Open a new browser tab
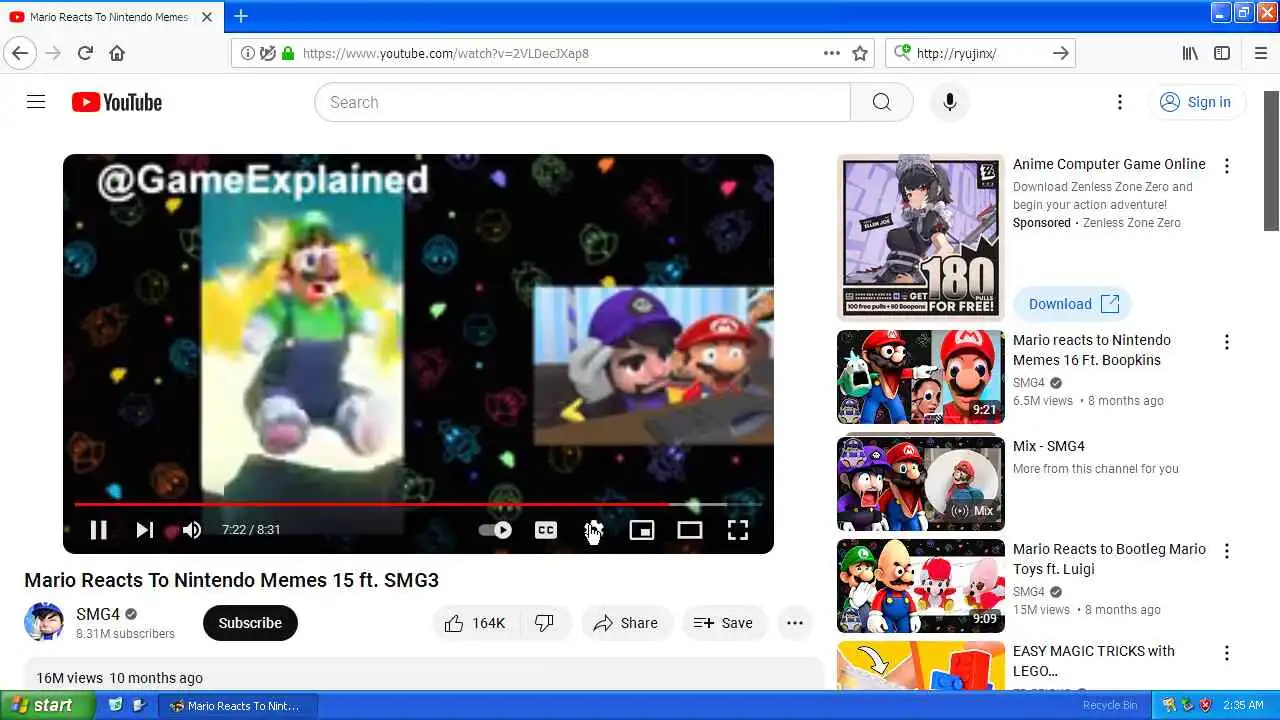Viewport: 1280px width, 720px height. (x=241, y=16)
